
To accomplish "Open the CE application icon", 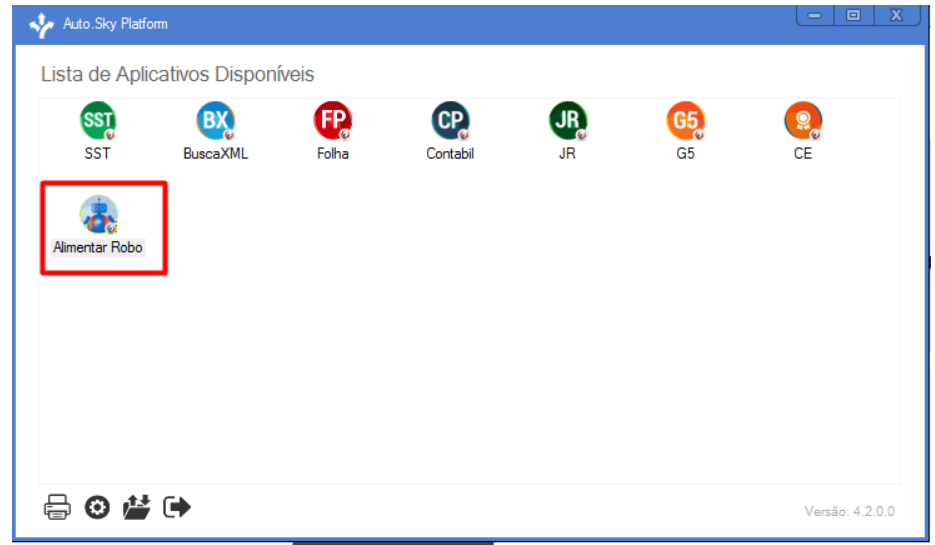I will (x=803, y=120).
